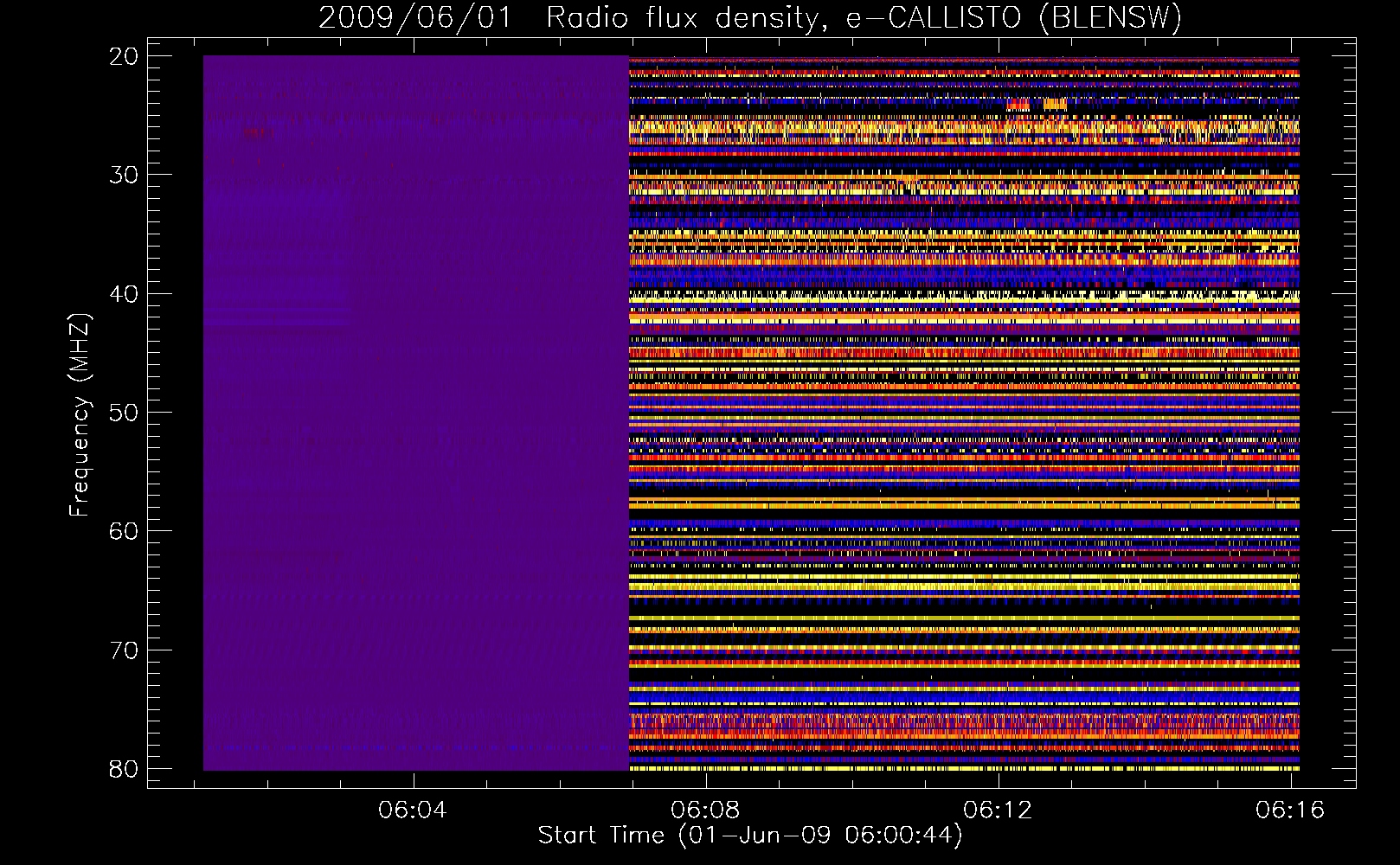The image size is (1400, 865).
Task: Click the plot title '2009/06/01 Radio flux density, e-CALLISTO (BLENSW)'
Action: (750, 17)
